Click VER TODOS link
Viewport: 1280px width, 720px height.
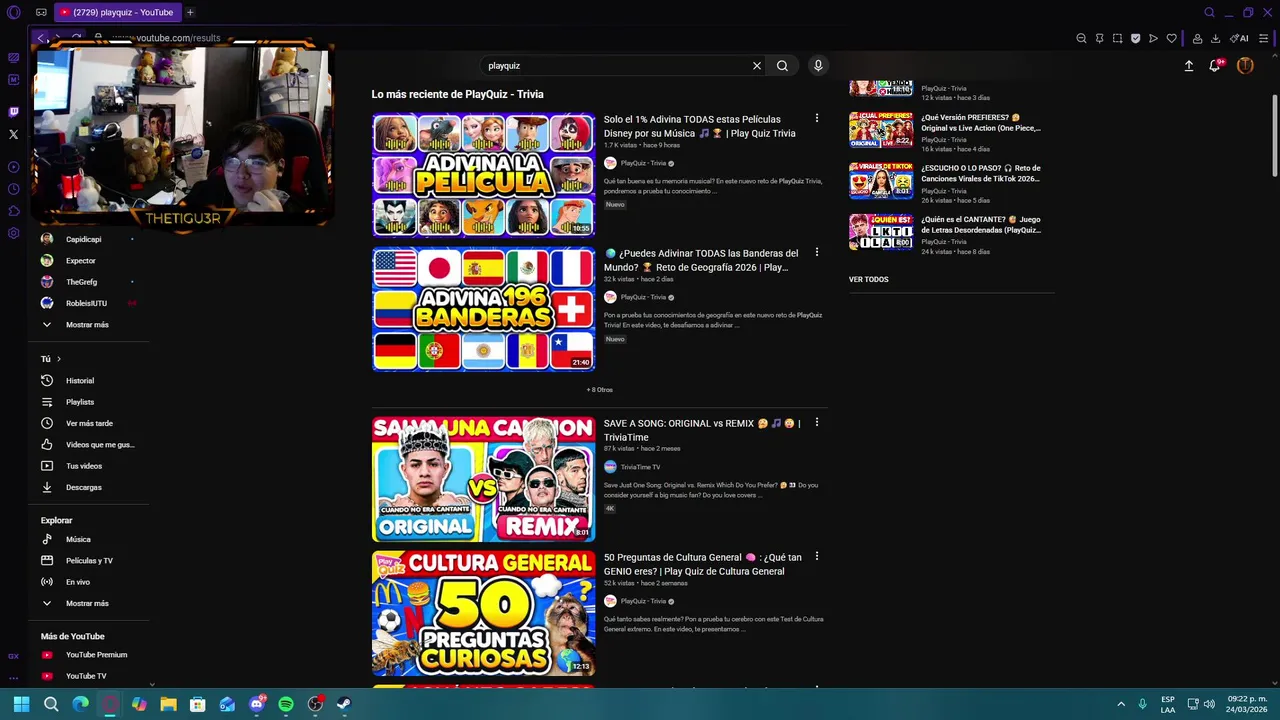(x=868, y=280)
